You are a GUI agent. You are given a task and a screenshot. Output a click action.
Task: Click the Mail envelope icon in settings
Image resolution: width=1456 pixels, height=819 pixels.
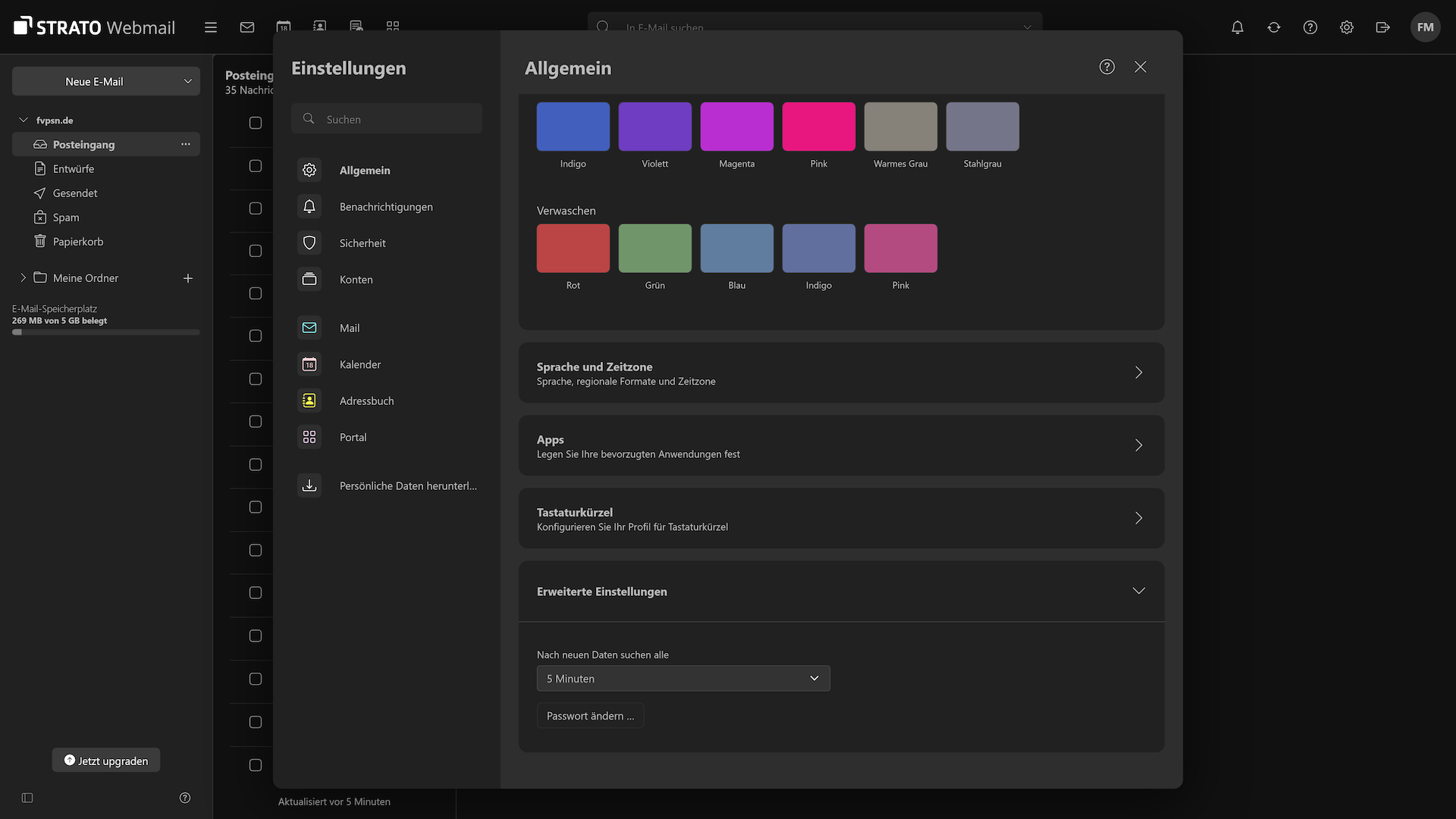[309, 328]
